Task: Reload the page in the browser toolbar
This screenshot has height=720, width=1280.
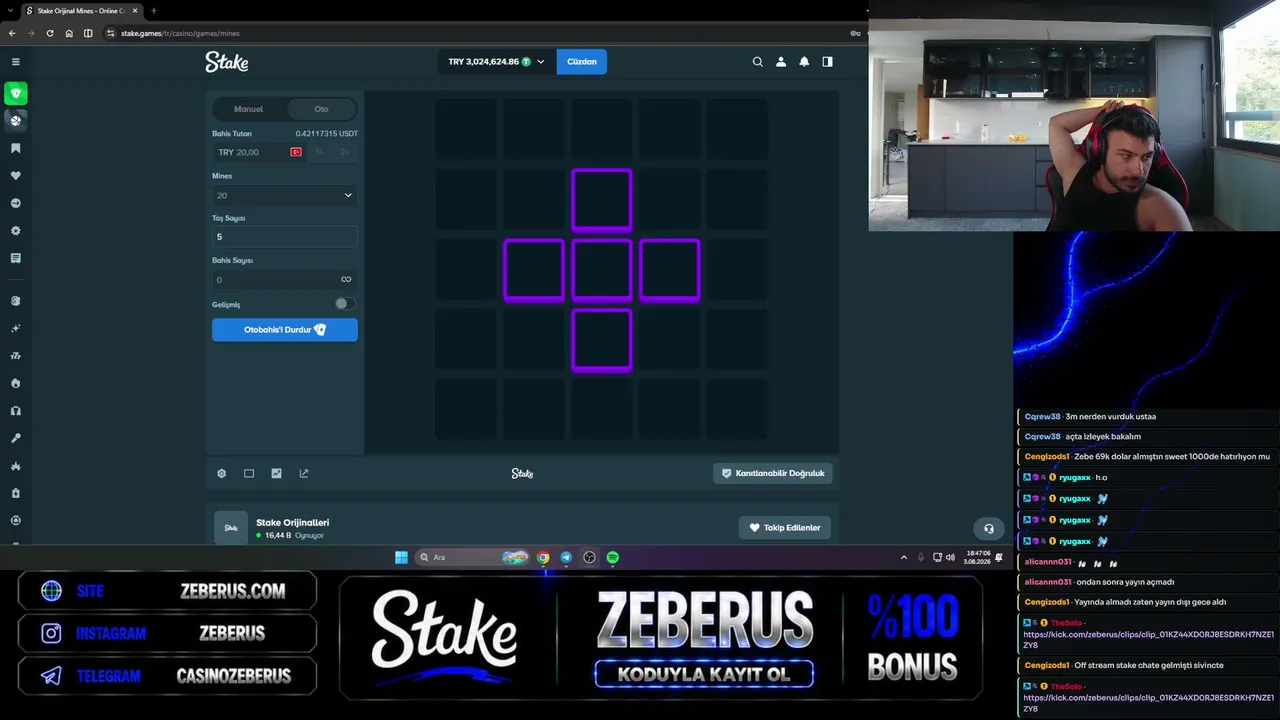Action: pyautogui.click(x=50, y=33)
